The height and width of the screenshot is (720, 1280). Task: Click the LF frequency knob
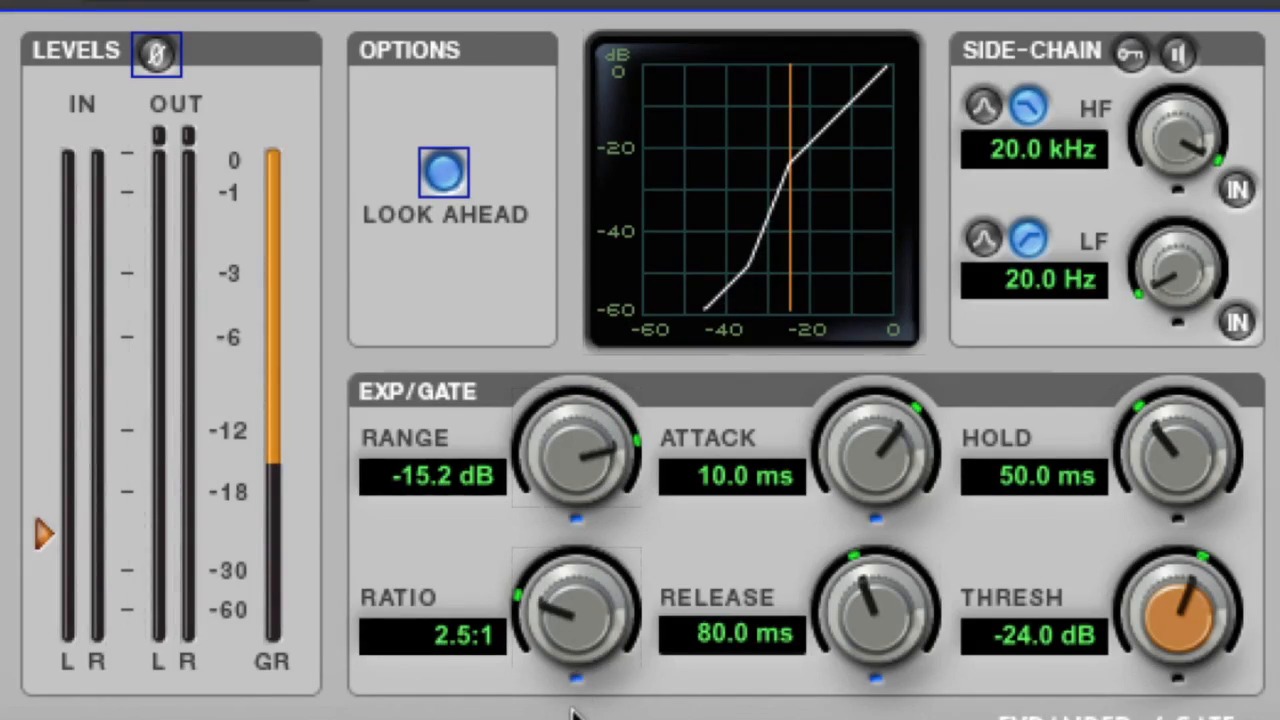pos(1178,270)
